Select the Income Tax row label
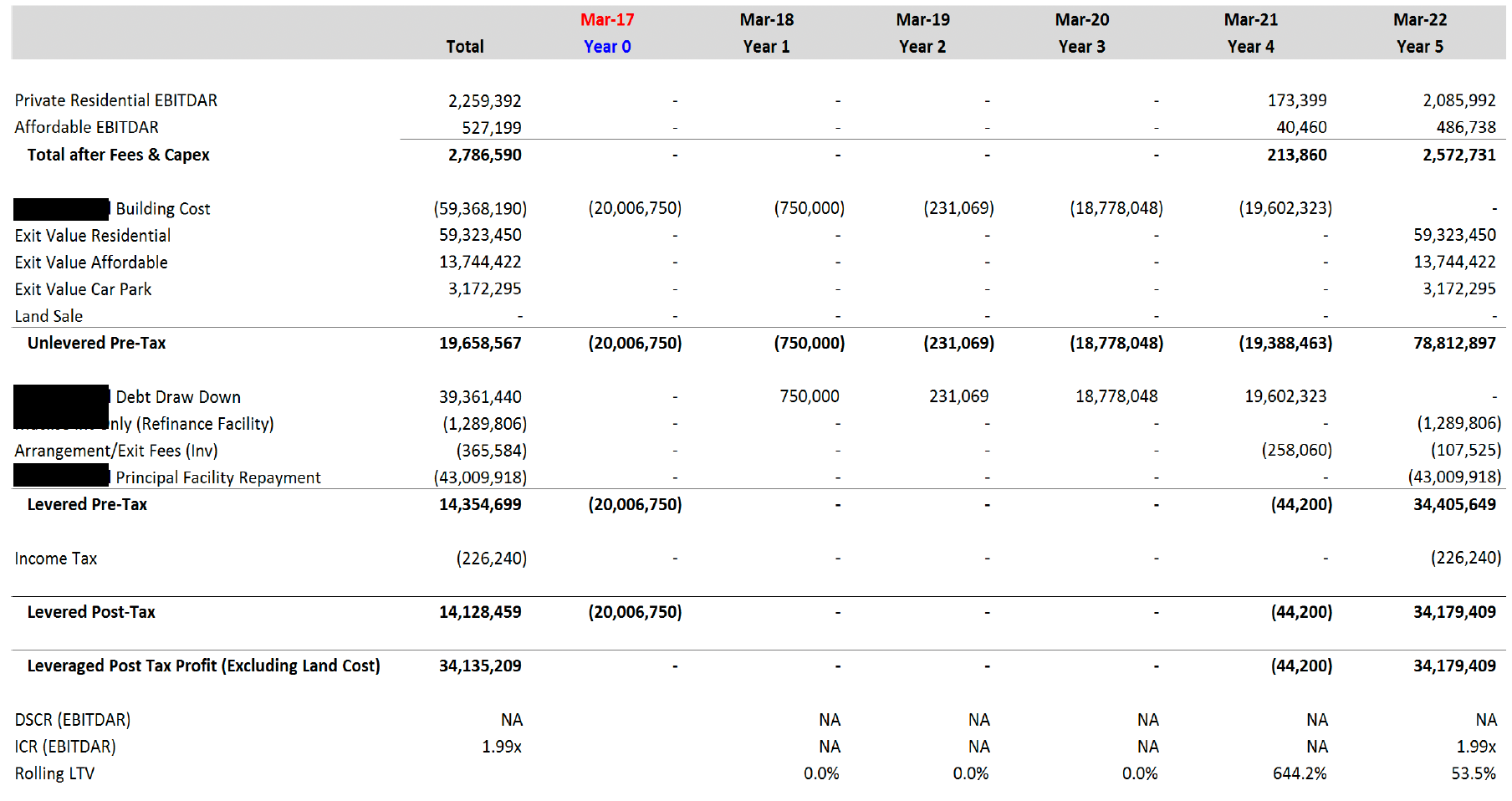Viewport: 1512px width, 801px height. coord(56,559)
